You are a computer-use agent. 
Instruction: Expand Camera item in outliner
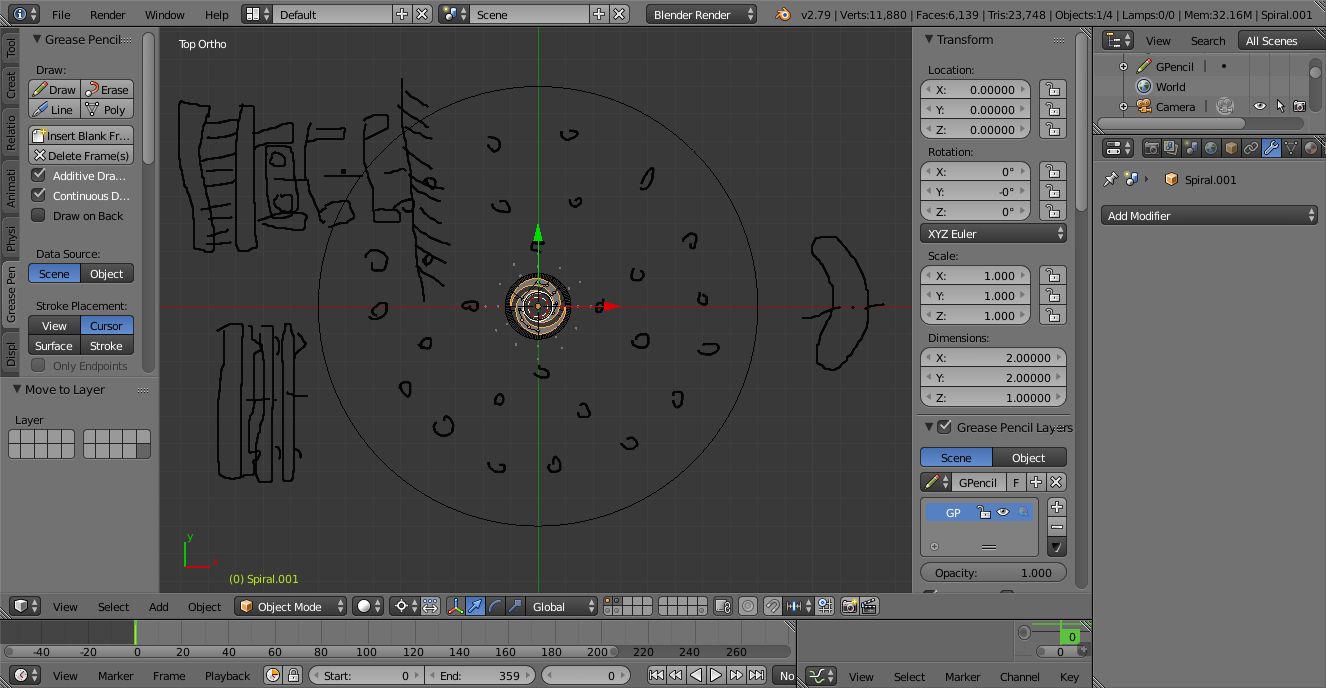pyautogui.click(x=1123, y=106)
